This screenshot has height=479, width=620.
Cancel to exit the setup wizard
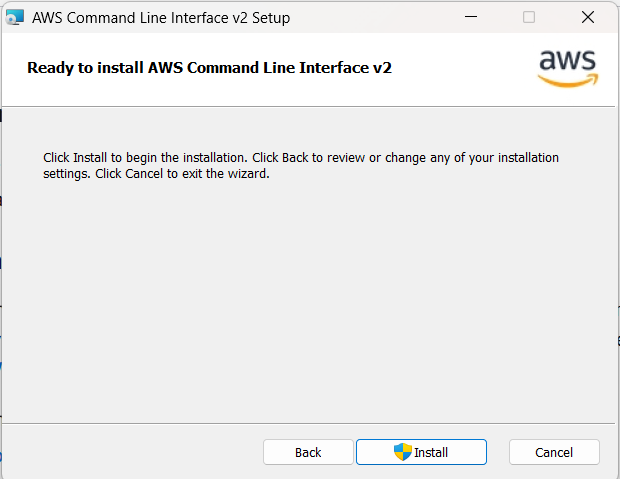pyautogui.click(x=554, y=452)
